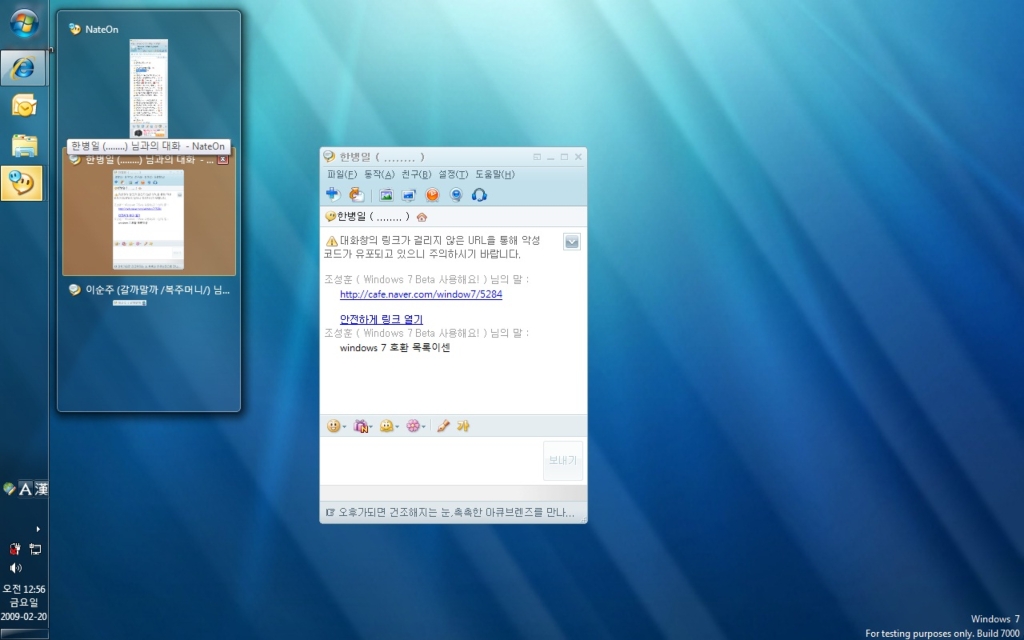Image resolution: width=1024 pixels, height=640 pixels.
Task: Click the orange play media icon
Action: (432, 195)
